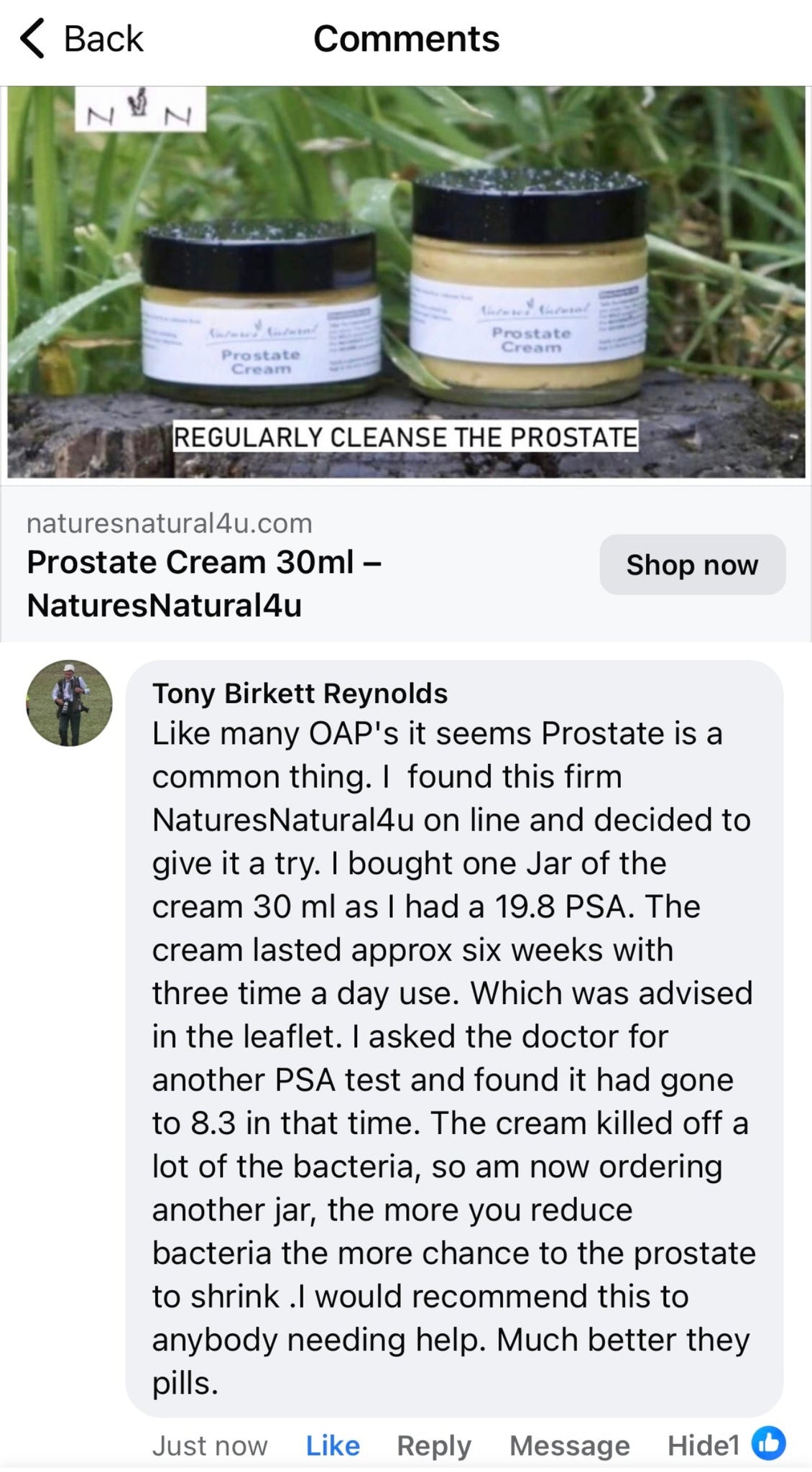Like Tony's comment
812x1472 pixels.
(333, 1445)
